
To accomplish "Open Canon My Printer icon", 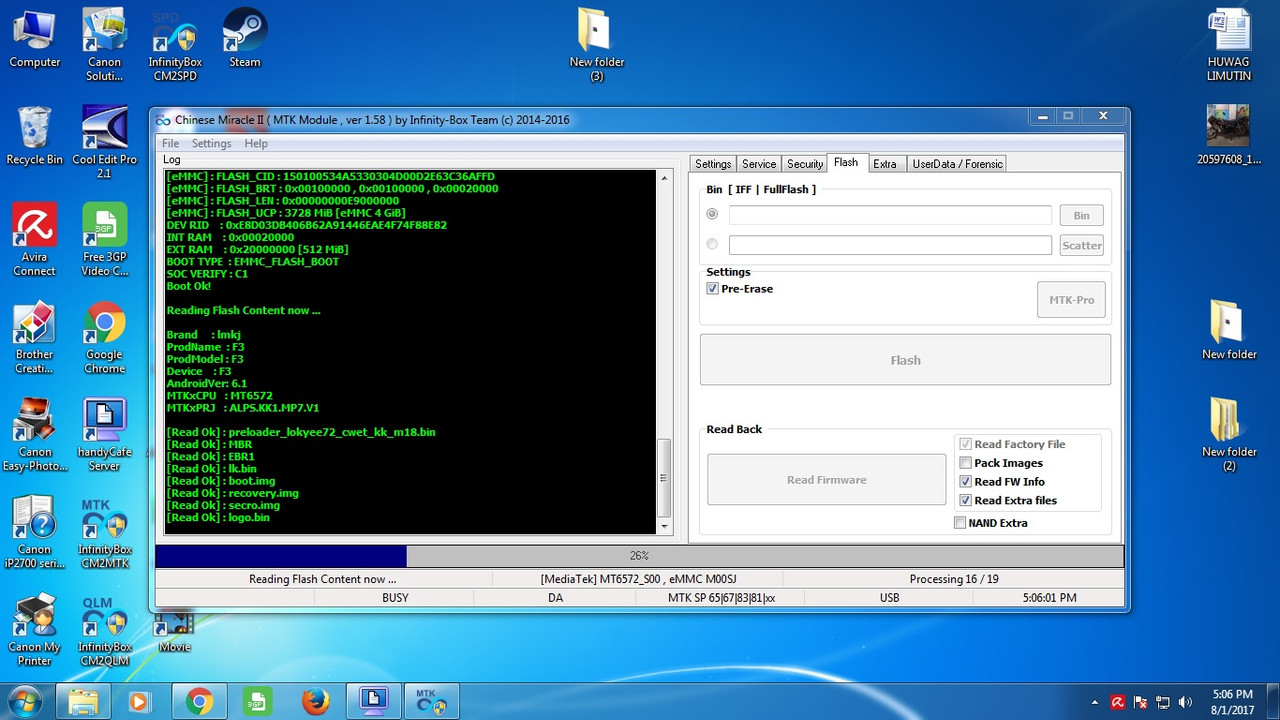I will tap(34, 630).
